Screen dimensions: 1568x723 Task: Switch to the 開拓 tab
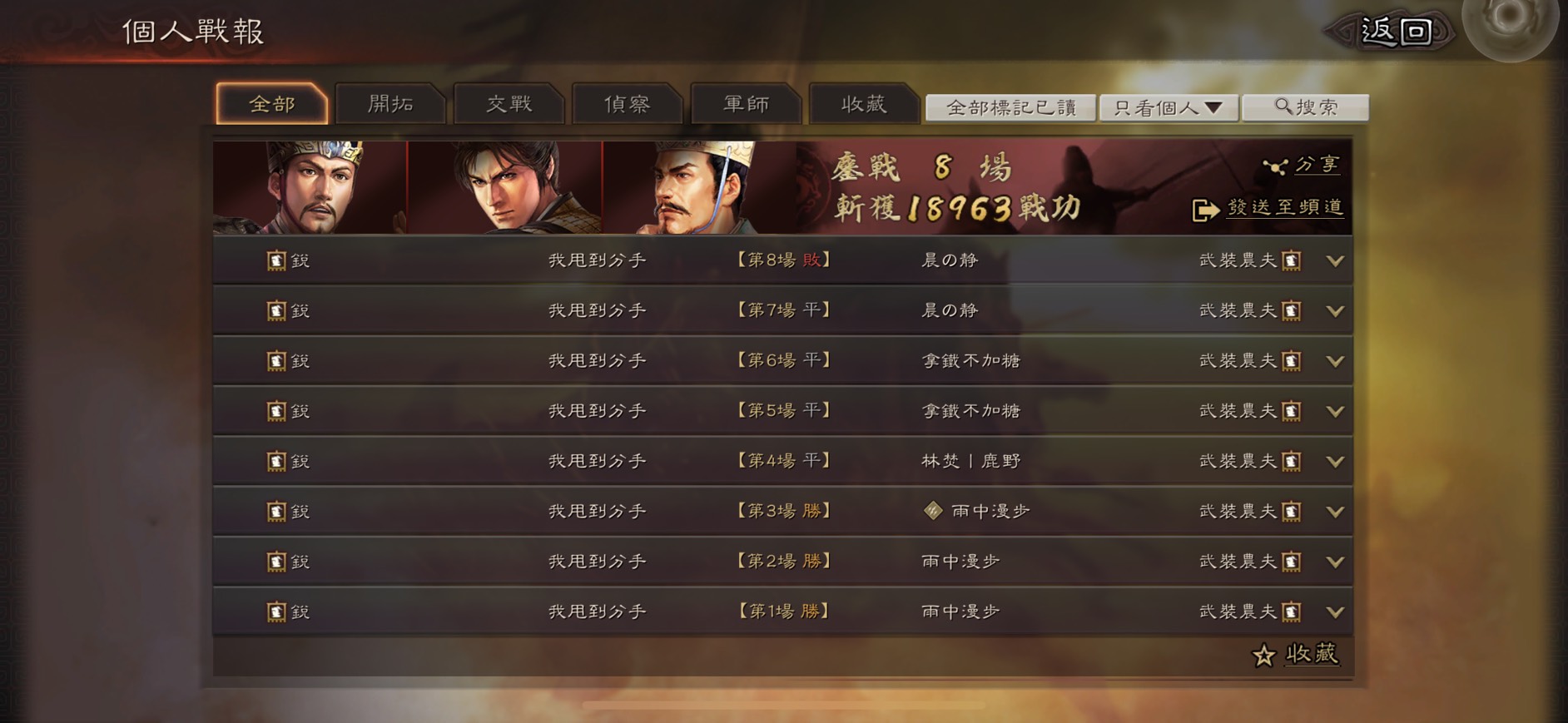390,104
